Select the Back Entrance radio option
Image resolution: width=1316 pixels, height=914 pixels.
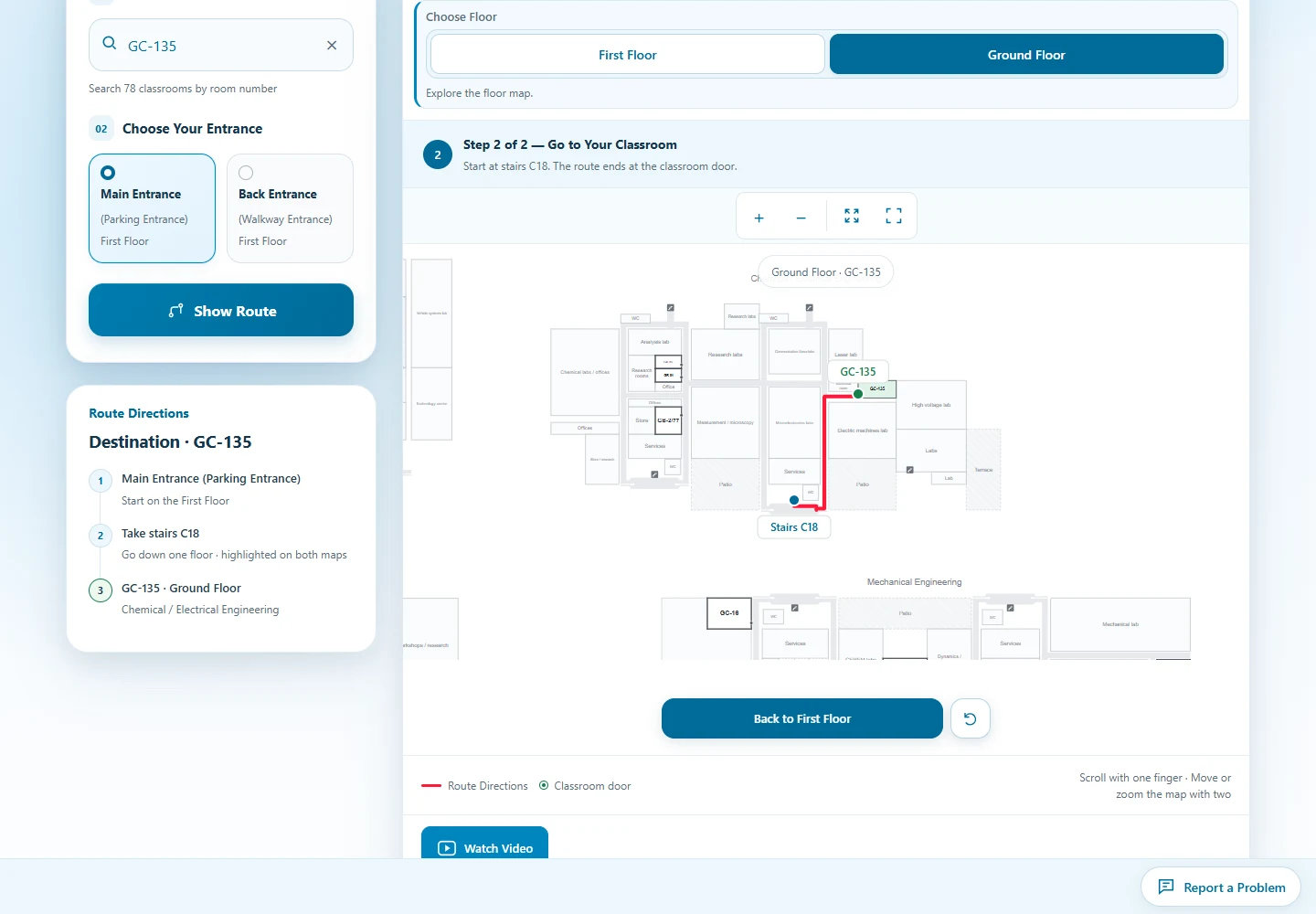(x=290, y=208)
